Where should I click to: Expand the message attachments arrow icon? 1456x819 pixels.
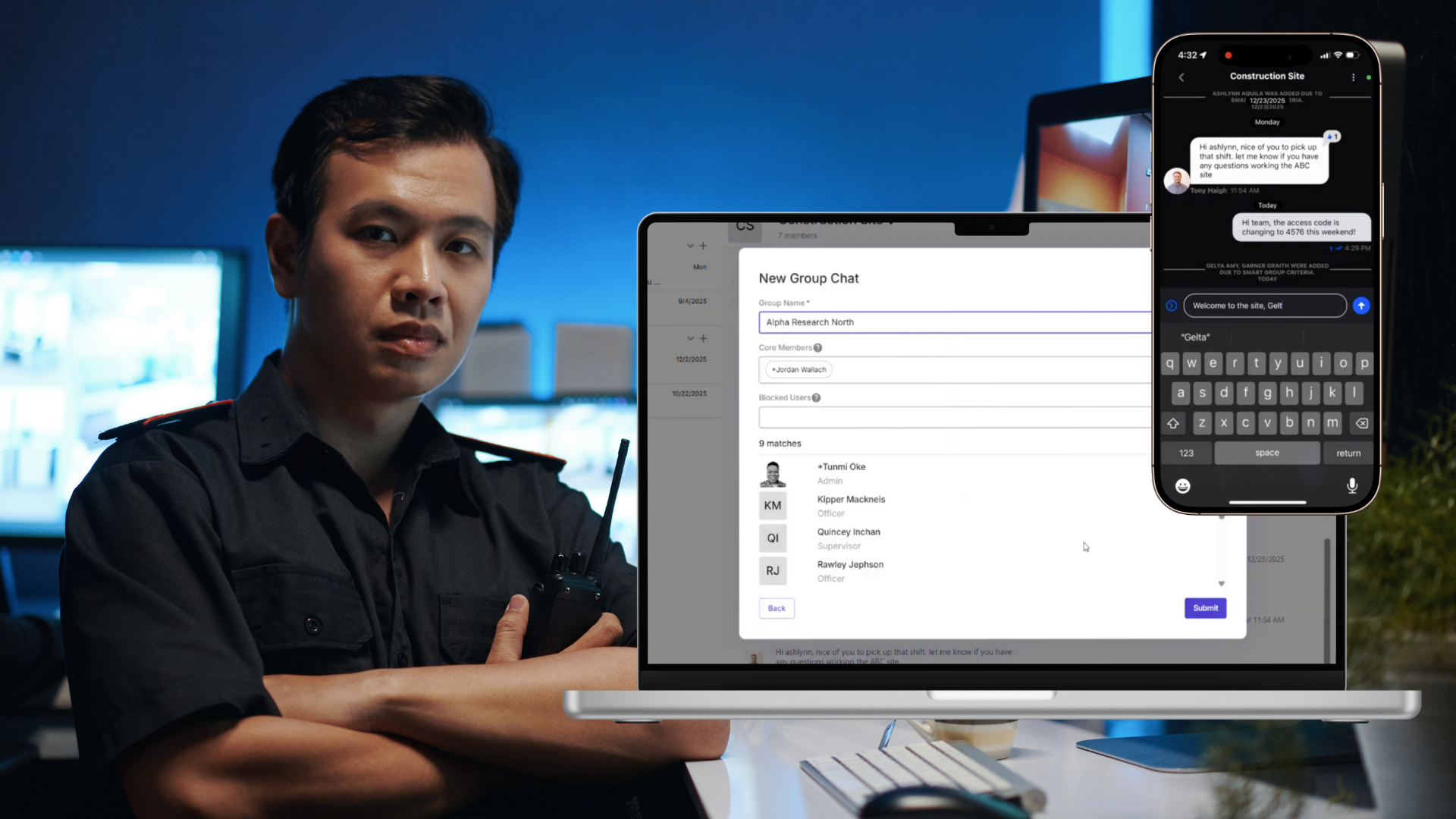coord(1172,306)
